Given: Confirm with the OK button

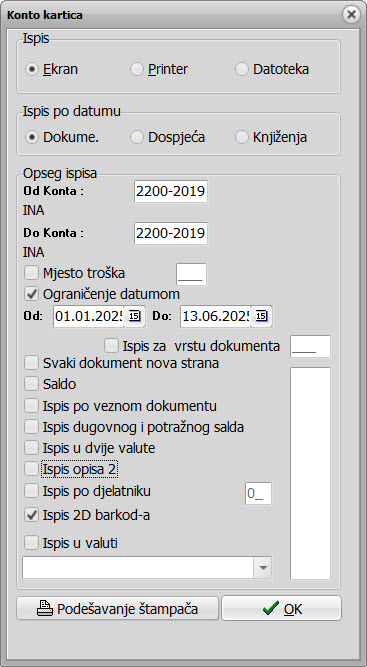Looking at the screenshot, I should point(282,609).
